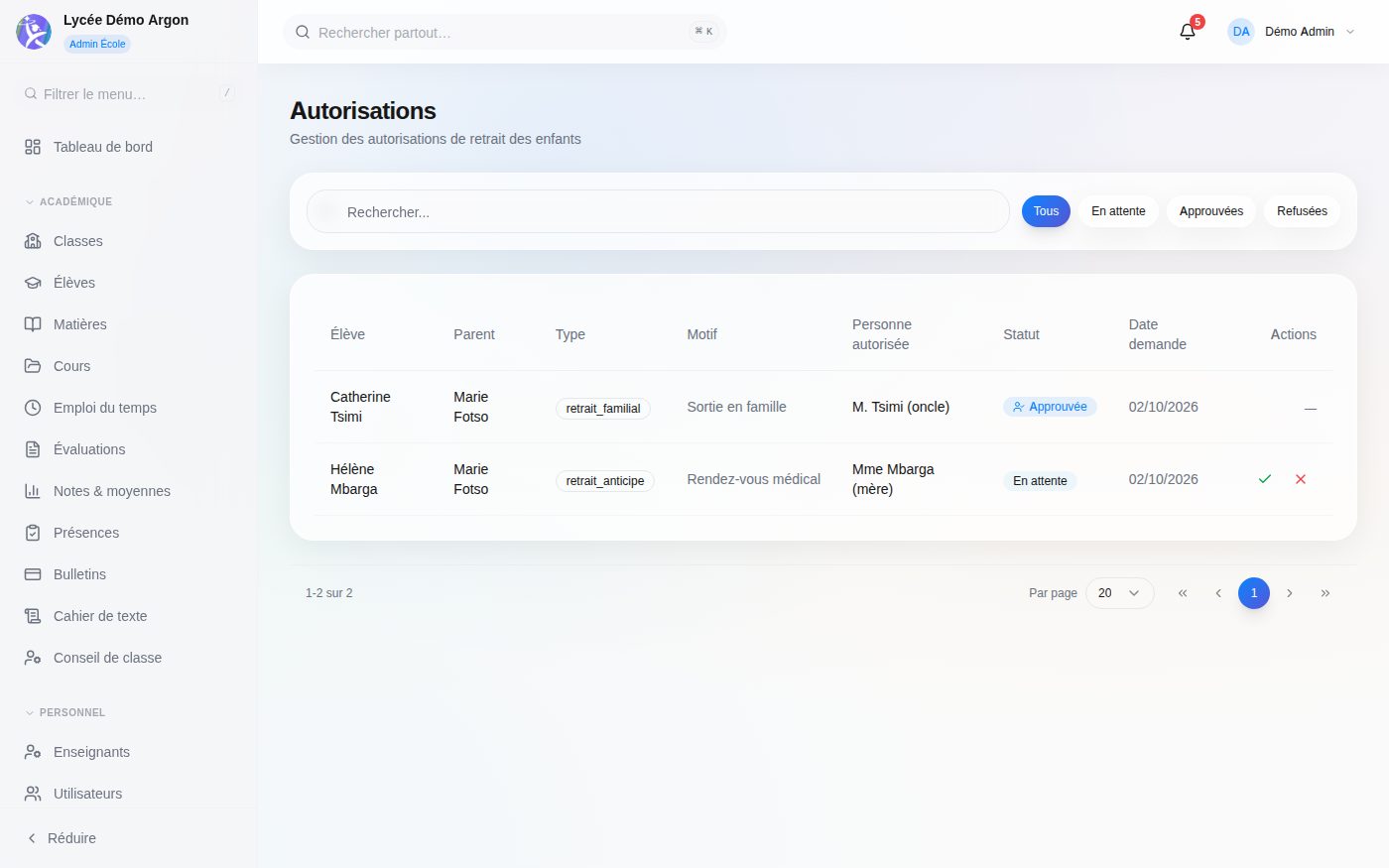Jump to last page of results
Viewport: 1389px width, 868px height.
1326,593
